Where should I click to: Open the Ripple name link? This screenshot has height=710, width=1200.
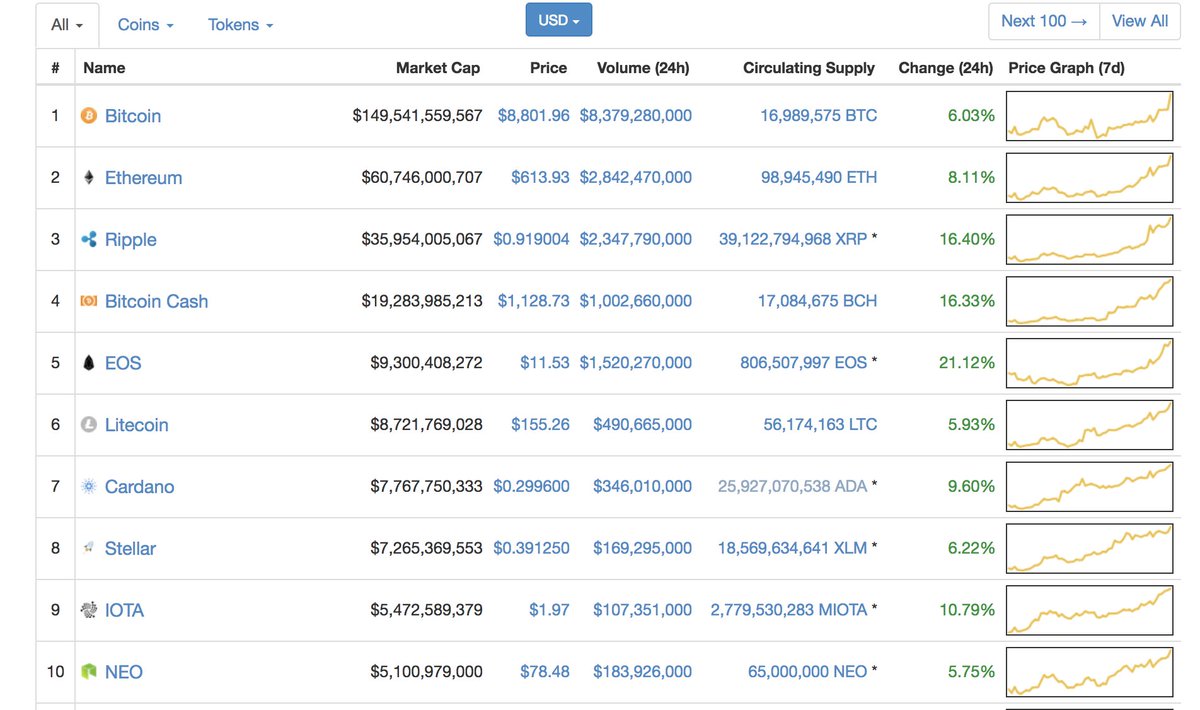click(x=131, y=240)
